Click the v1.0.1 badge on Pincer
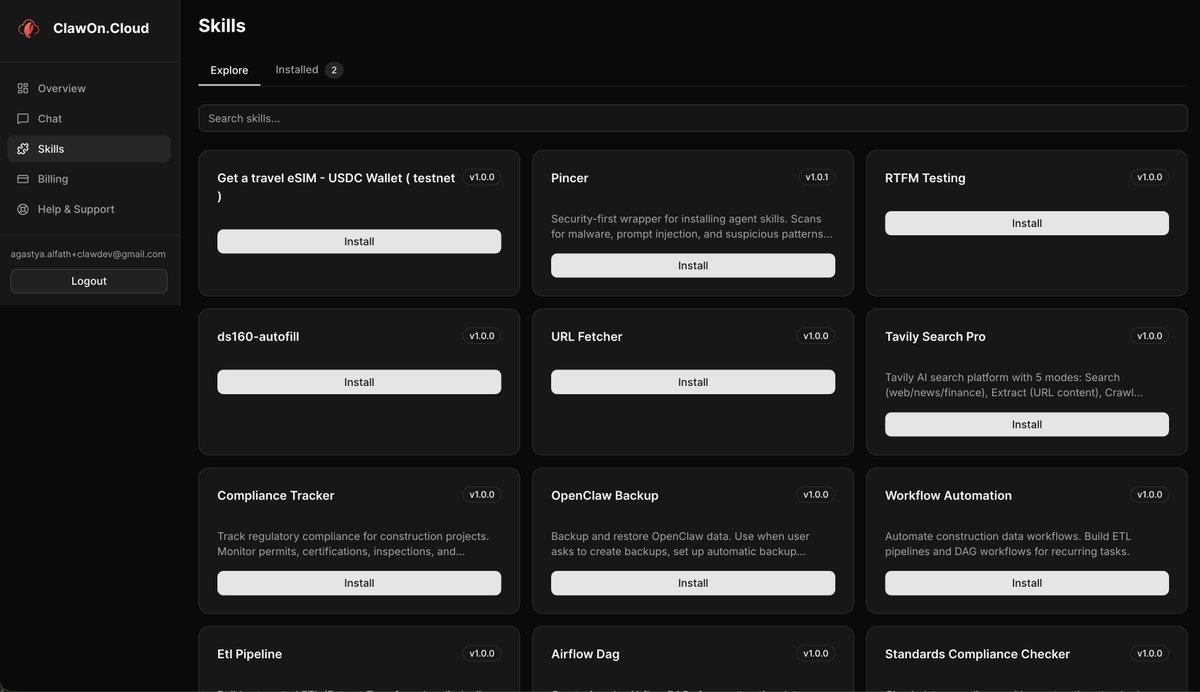 817,176
